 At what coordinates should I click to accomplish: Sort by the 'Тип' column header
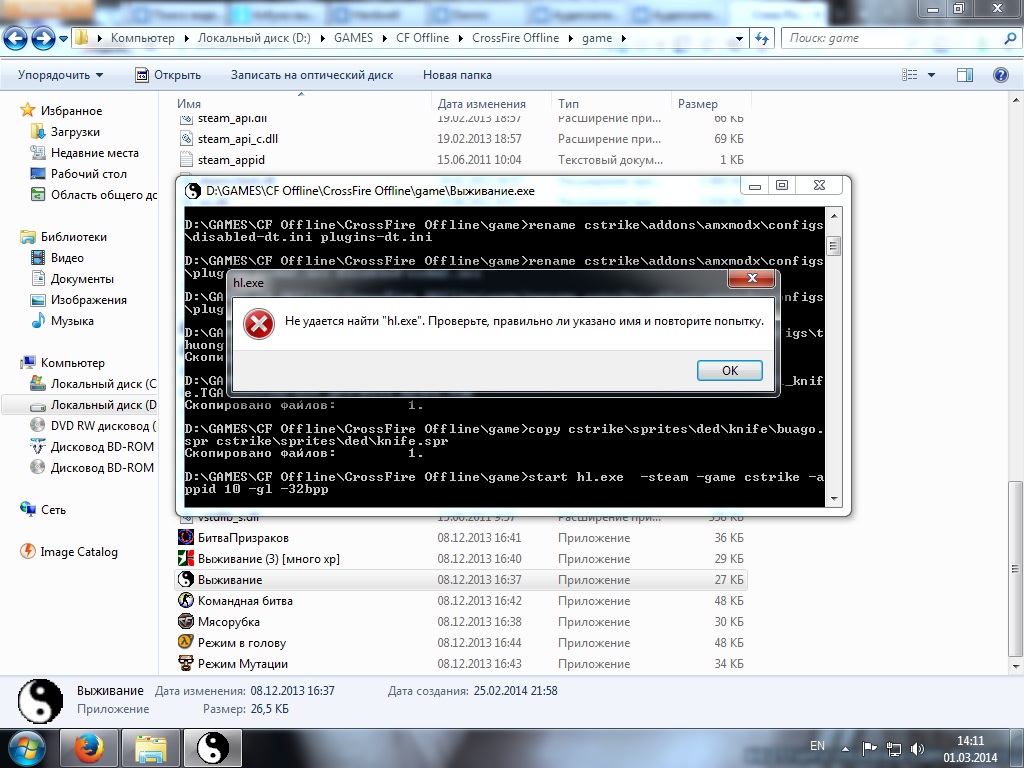568,104
